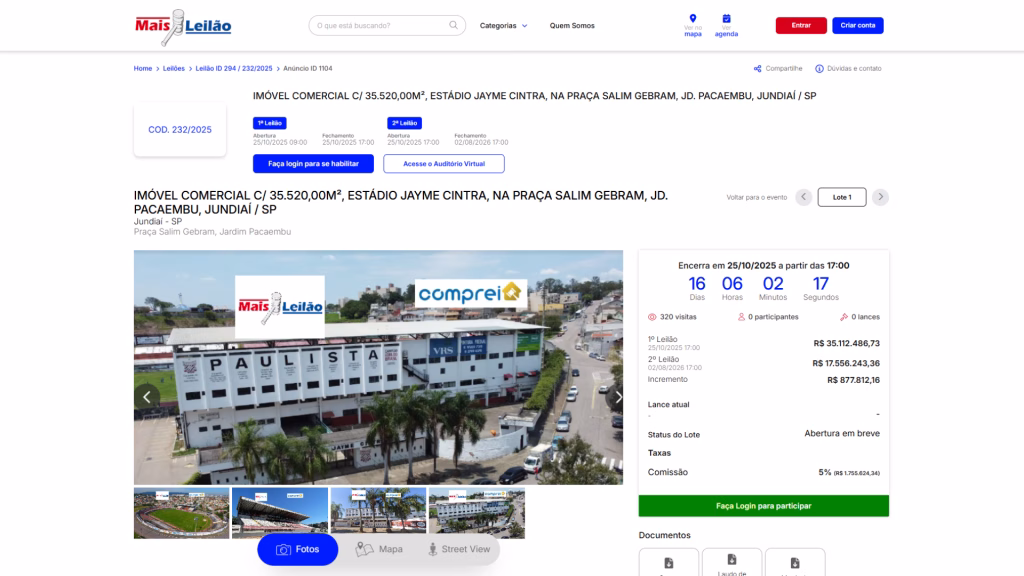Open the agenda calendar icon
The image size is (1024, 576).
pyautogui.click(x=726, y=19)
